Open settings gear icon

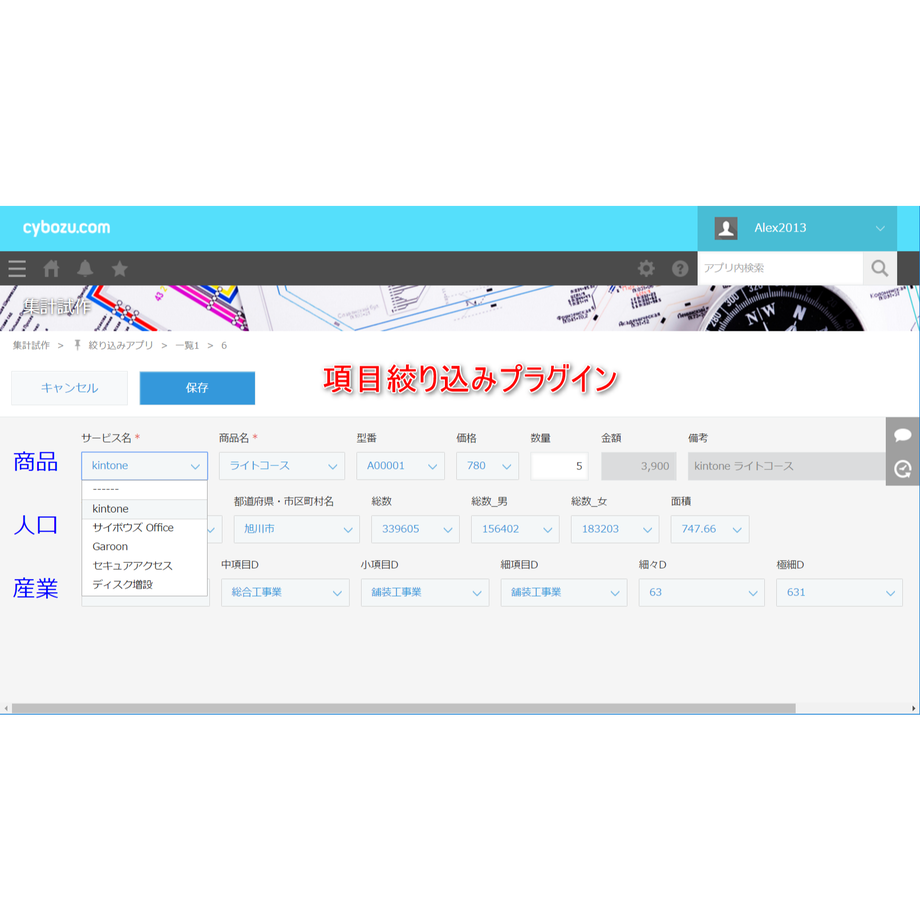click(646, 269)
